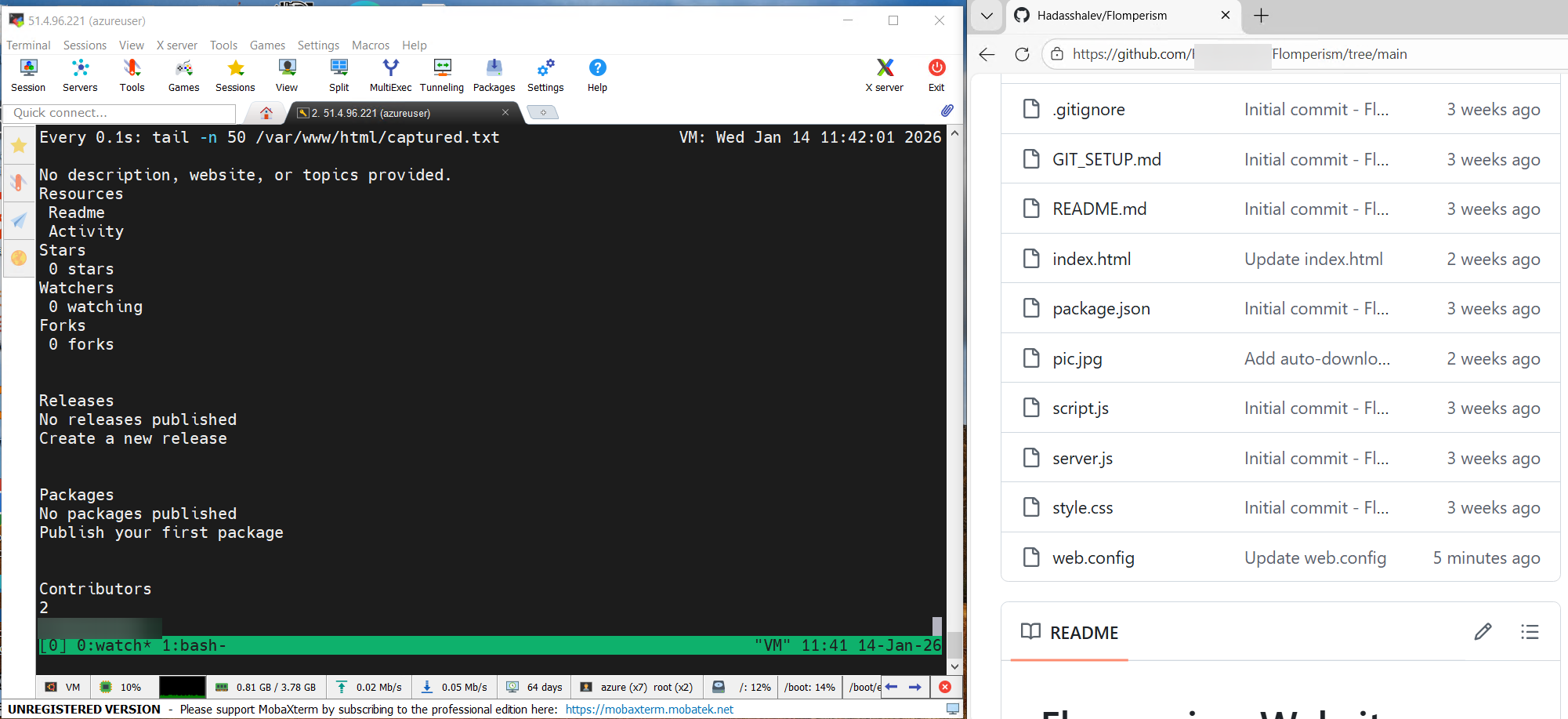Open the web.config file on GitHub
Screen dimensions: 1568x719
pyautogui.click(x=1093, y=557)
